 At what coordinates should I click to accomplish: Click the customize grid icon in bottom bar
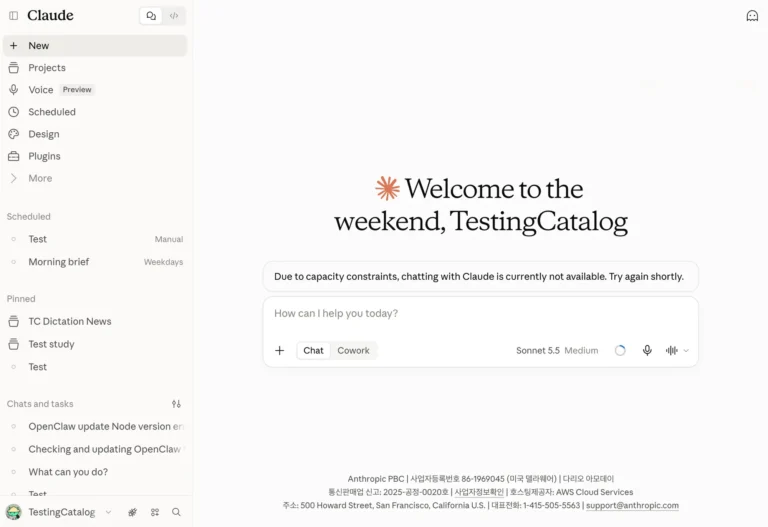155,512
